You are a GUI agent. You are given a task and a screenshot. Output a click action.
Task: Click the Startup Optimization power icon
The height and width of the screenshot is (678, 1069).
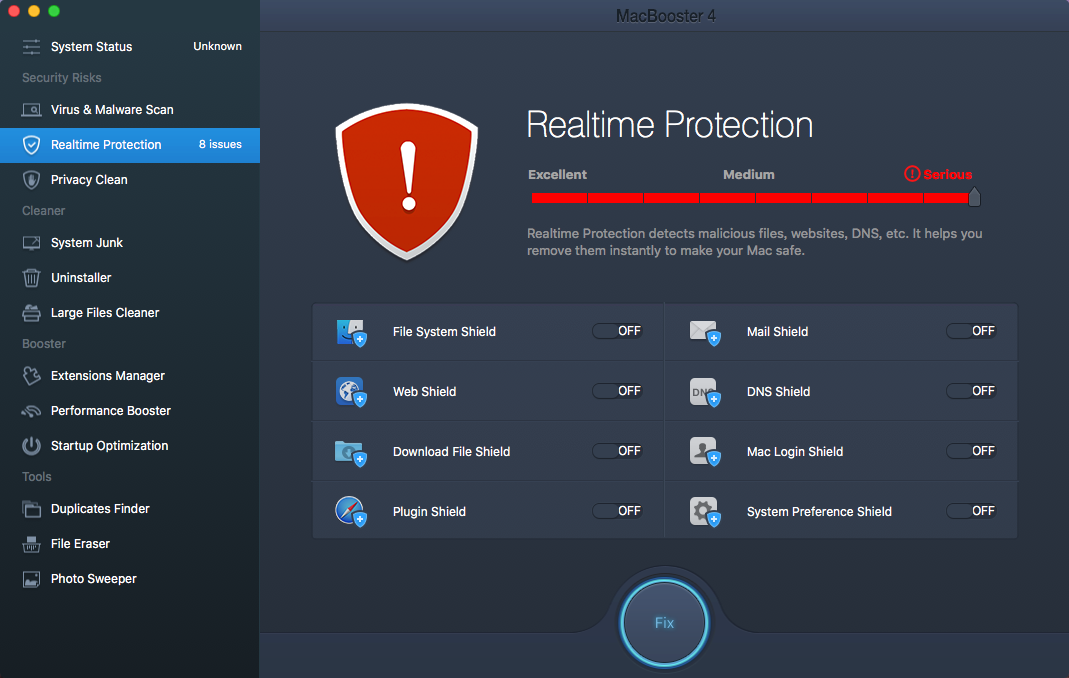click(x=31, y=445)
